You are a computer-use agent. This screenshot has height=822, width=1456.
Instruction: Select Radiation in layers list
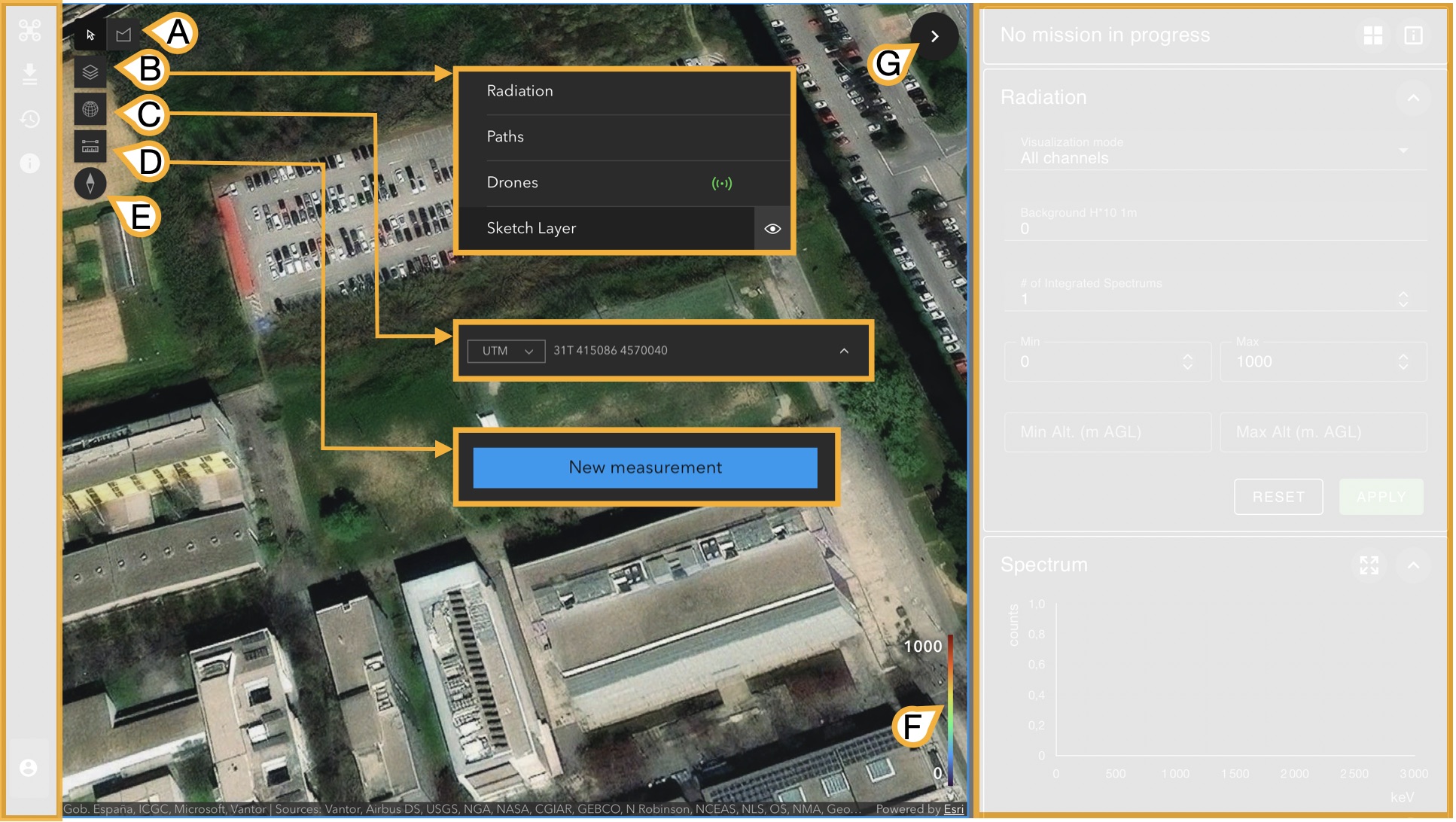tap(519, 91)
